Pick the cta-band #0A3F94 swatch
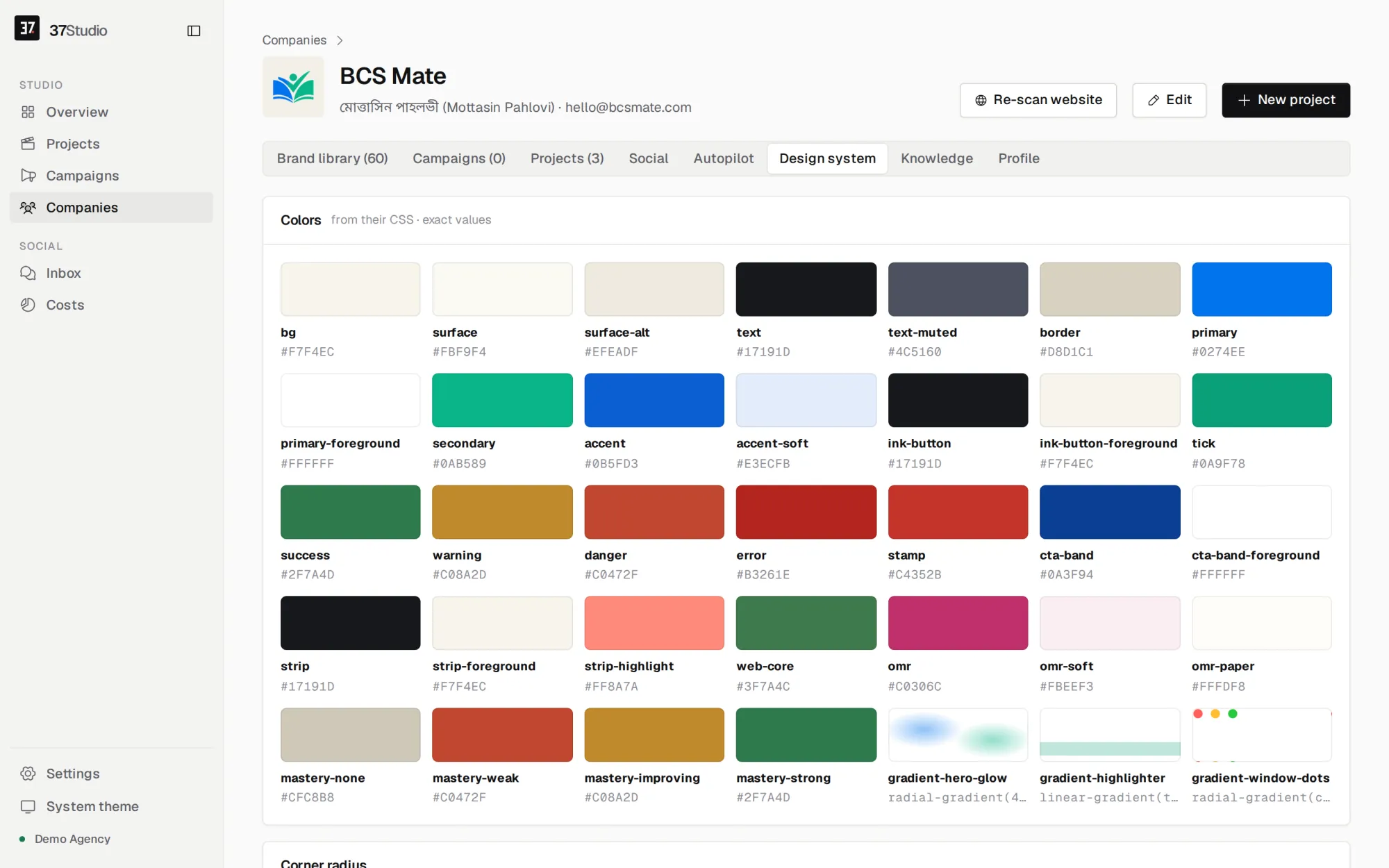This screenshot has height=868, width=1389. (1109, 512)
